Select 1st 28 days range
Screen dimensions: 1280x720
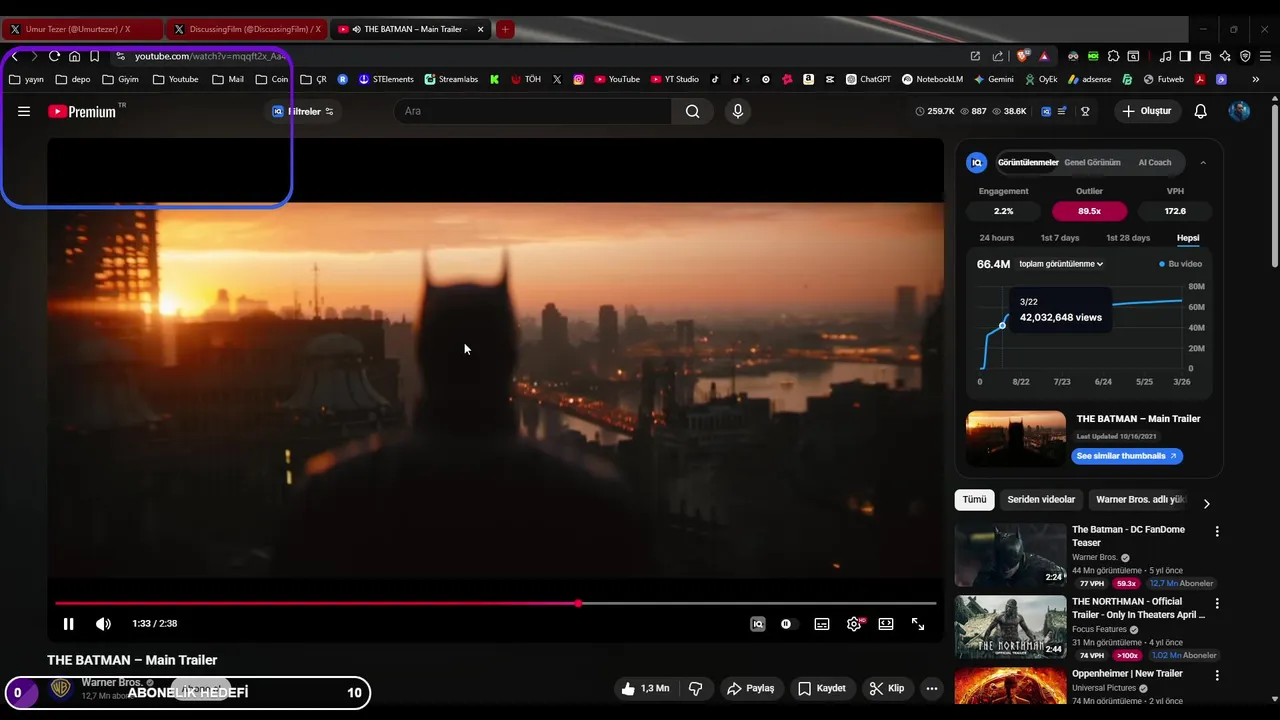coord(1128,238)
